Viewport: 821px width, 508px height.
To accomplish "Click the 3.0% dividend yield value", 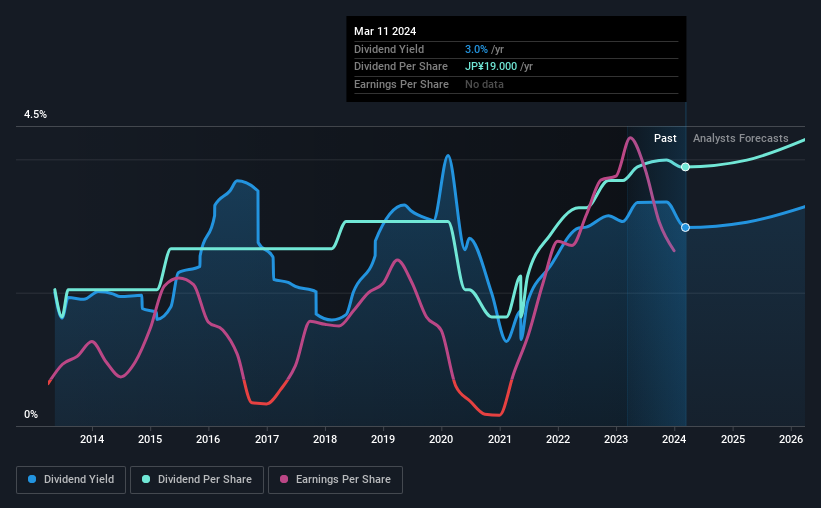I will tap(476, 49).
